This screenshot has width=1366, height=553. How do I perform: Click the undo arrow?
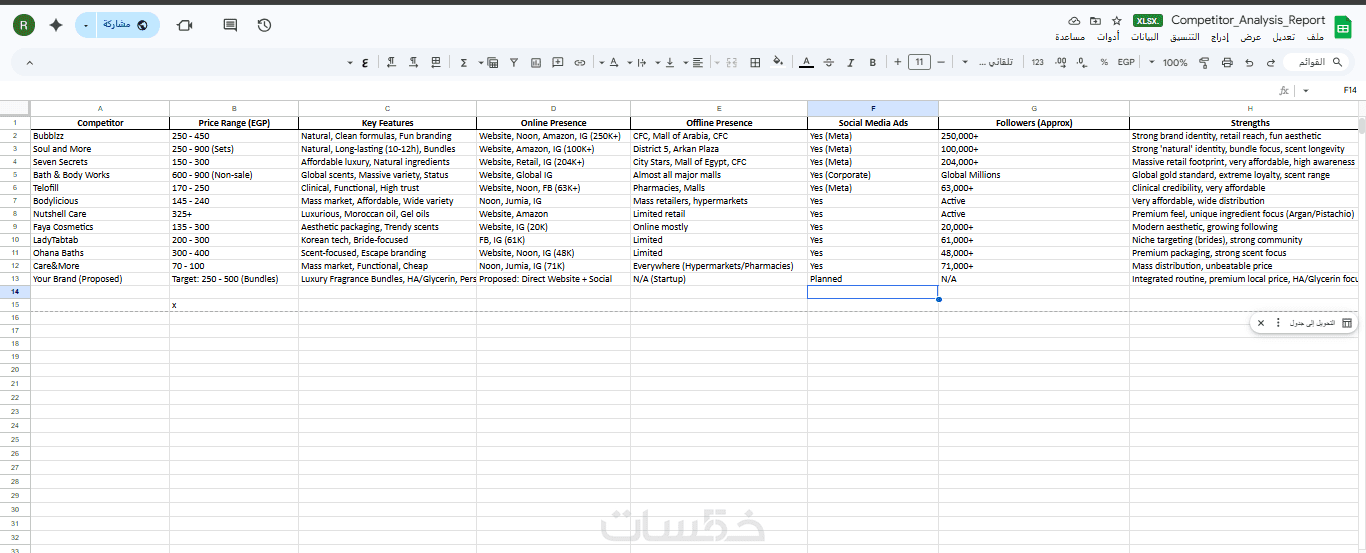[1270, 62]
